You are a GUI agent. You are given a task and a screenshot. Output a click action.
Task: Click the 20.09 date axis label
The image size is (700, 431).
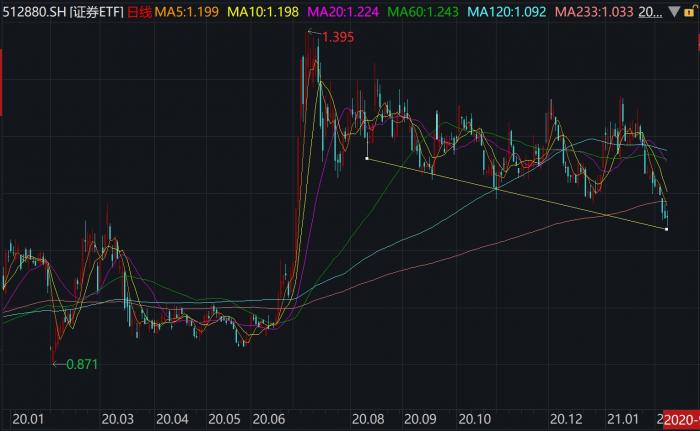click(x=420, y=419)
